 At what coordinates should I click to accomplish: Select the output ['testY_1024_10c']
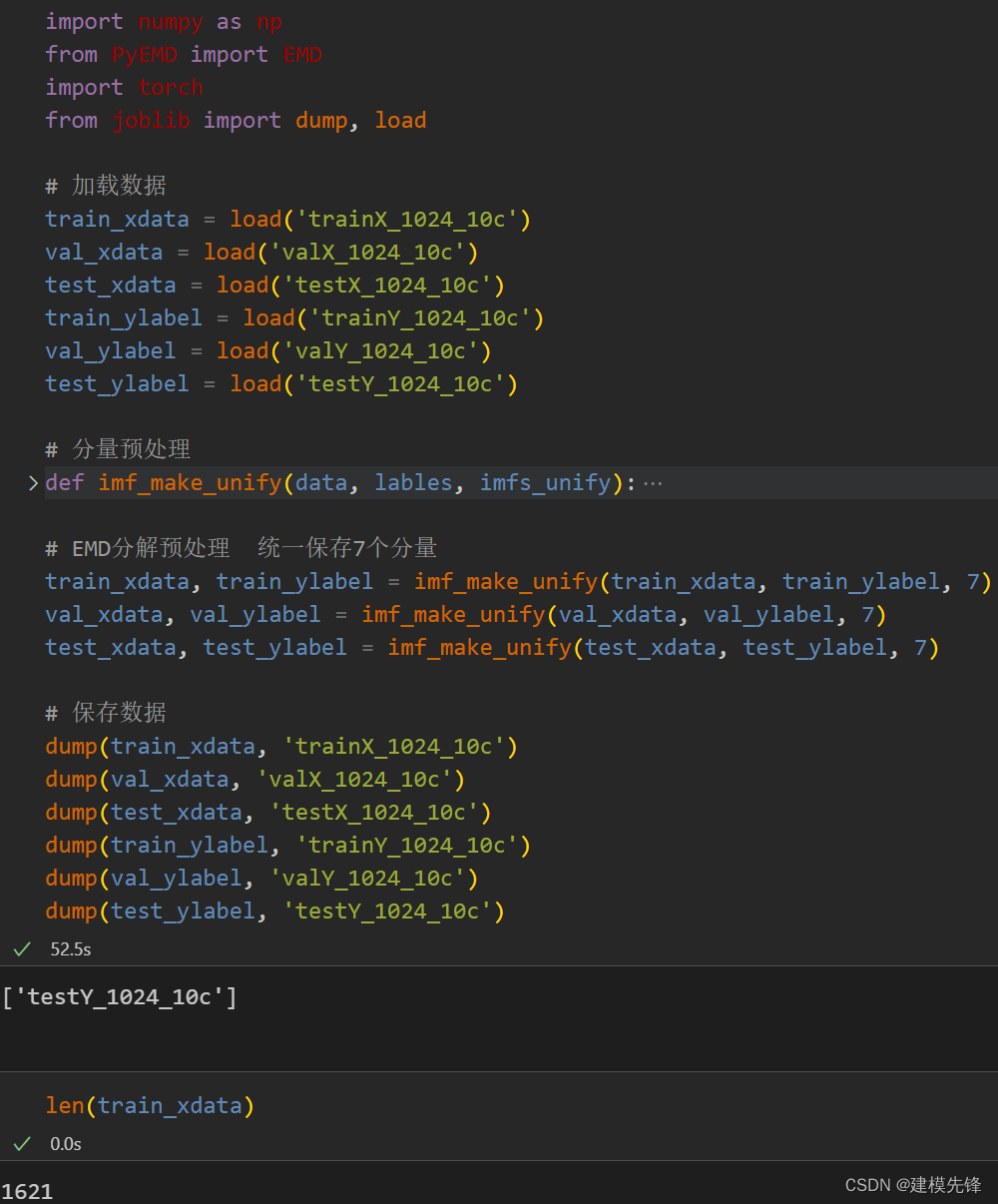[x=120, y=995]
